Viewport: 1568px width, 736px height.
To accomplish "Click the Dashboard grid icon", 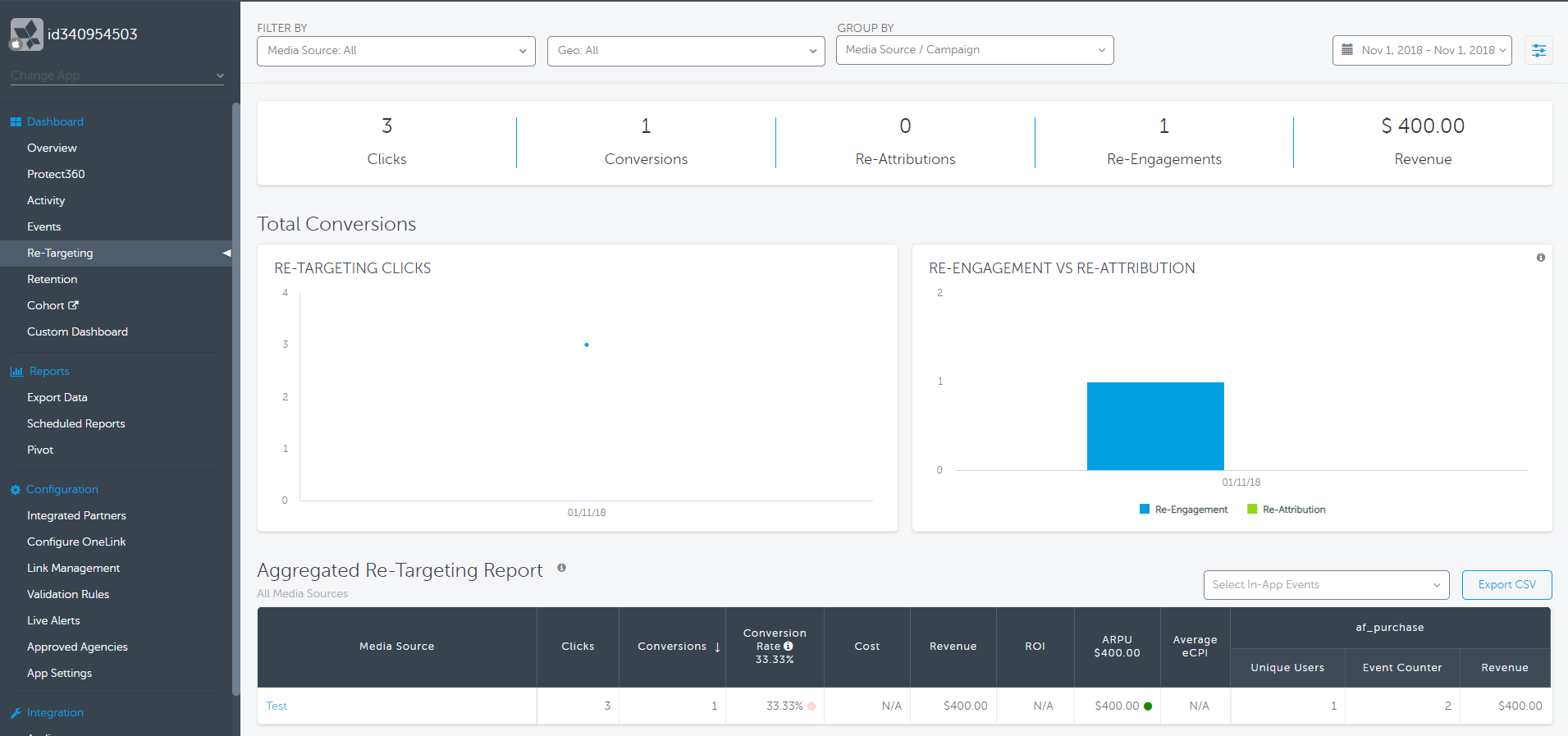I will click(16, 122).
